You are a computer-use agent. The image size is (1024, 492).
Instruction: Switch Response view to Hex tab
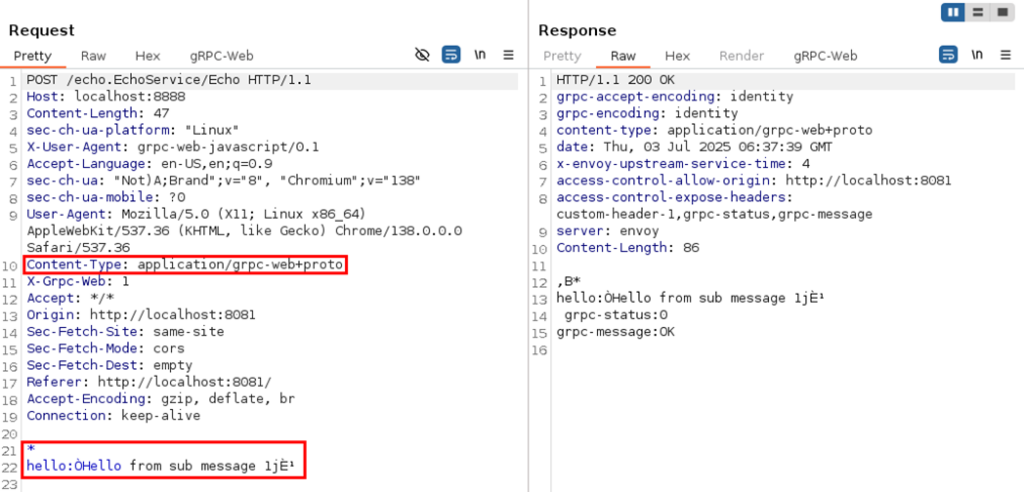coord(677,56)
